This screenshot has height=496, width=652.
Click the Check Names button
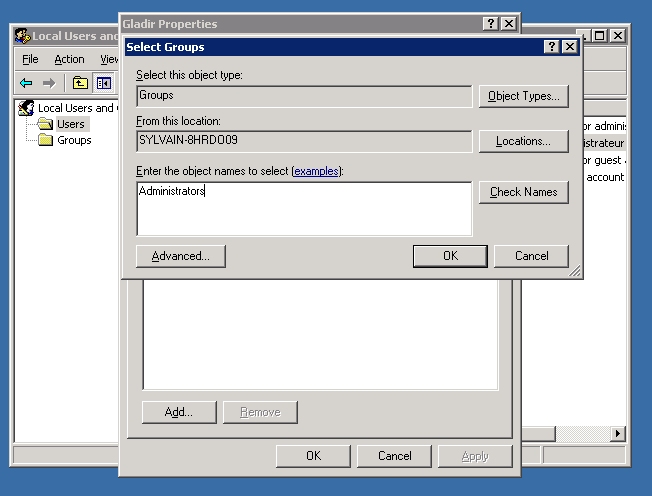pos(524,192)
